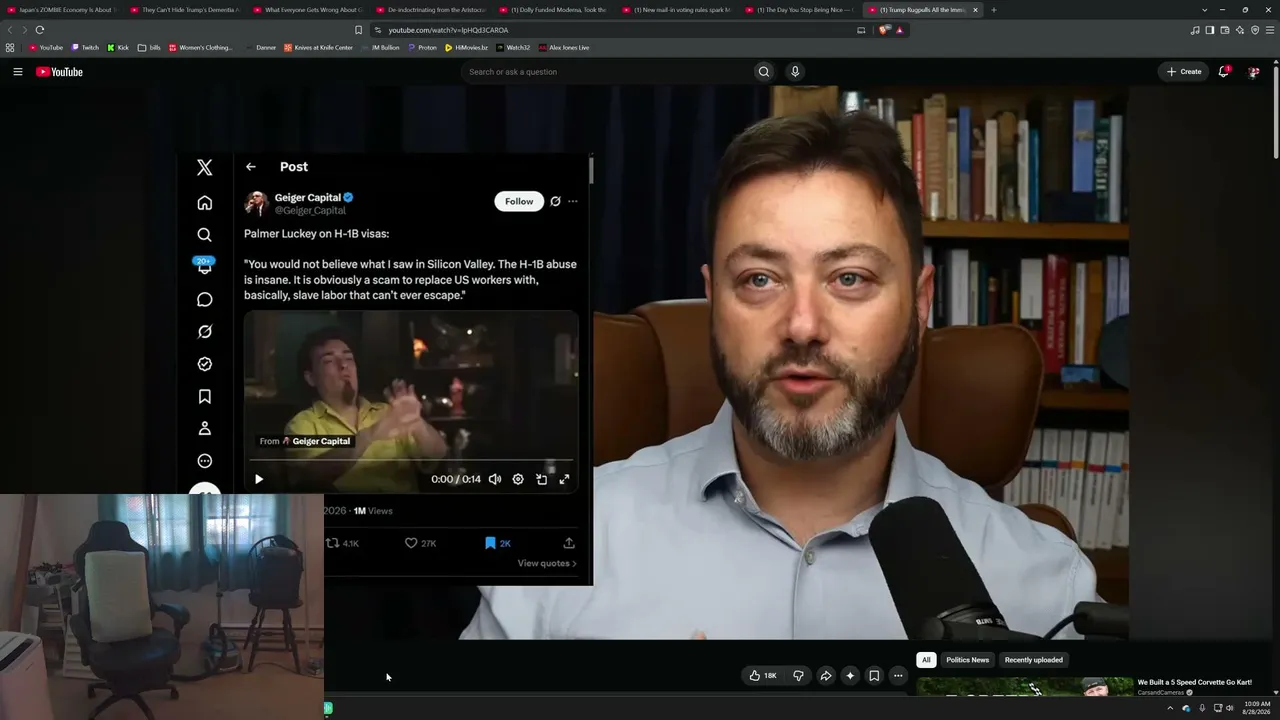The width and height of the screenshot is (1280, 720).
Task: Open the Twitch bookmark
Action: pyautogui.click(x=85, y=47)
